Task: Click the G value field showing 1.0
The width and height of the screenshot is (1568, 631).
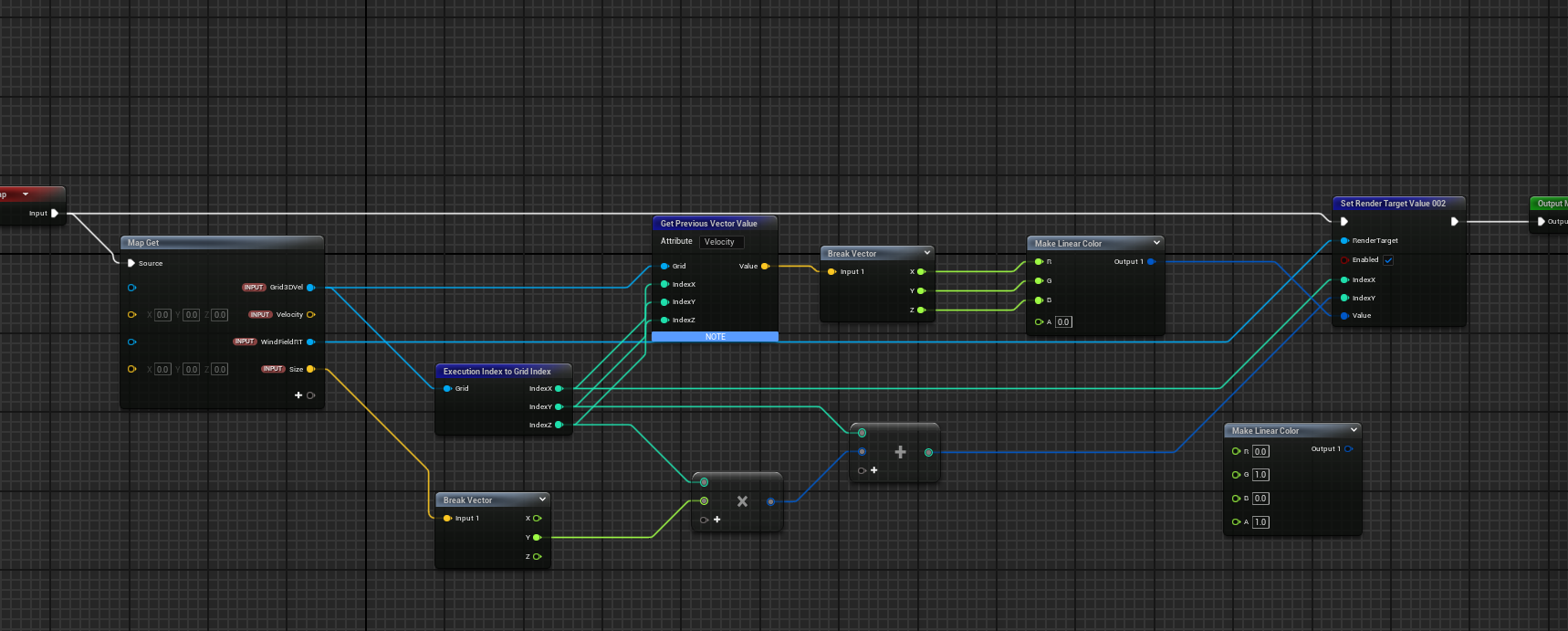Action: coord(1260,475)
